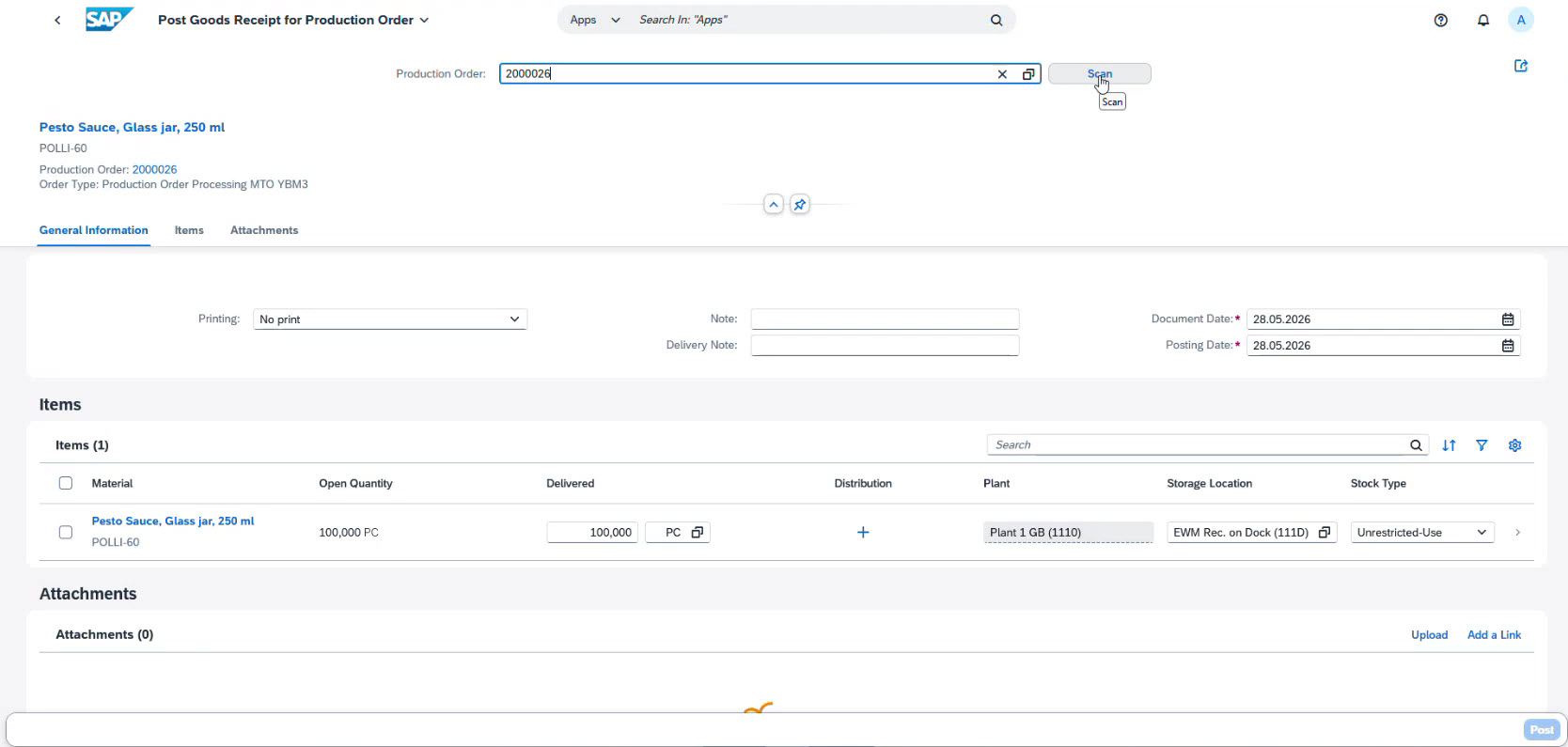Image resolution: width=1568 pixels, height=747 pixels.
Task: Click the Stock Type column header
Action: [x=1378, y=484]
